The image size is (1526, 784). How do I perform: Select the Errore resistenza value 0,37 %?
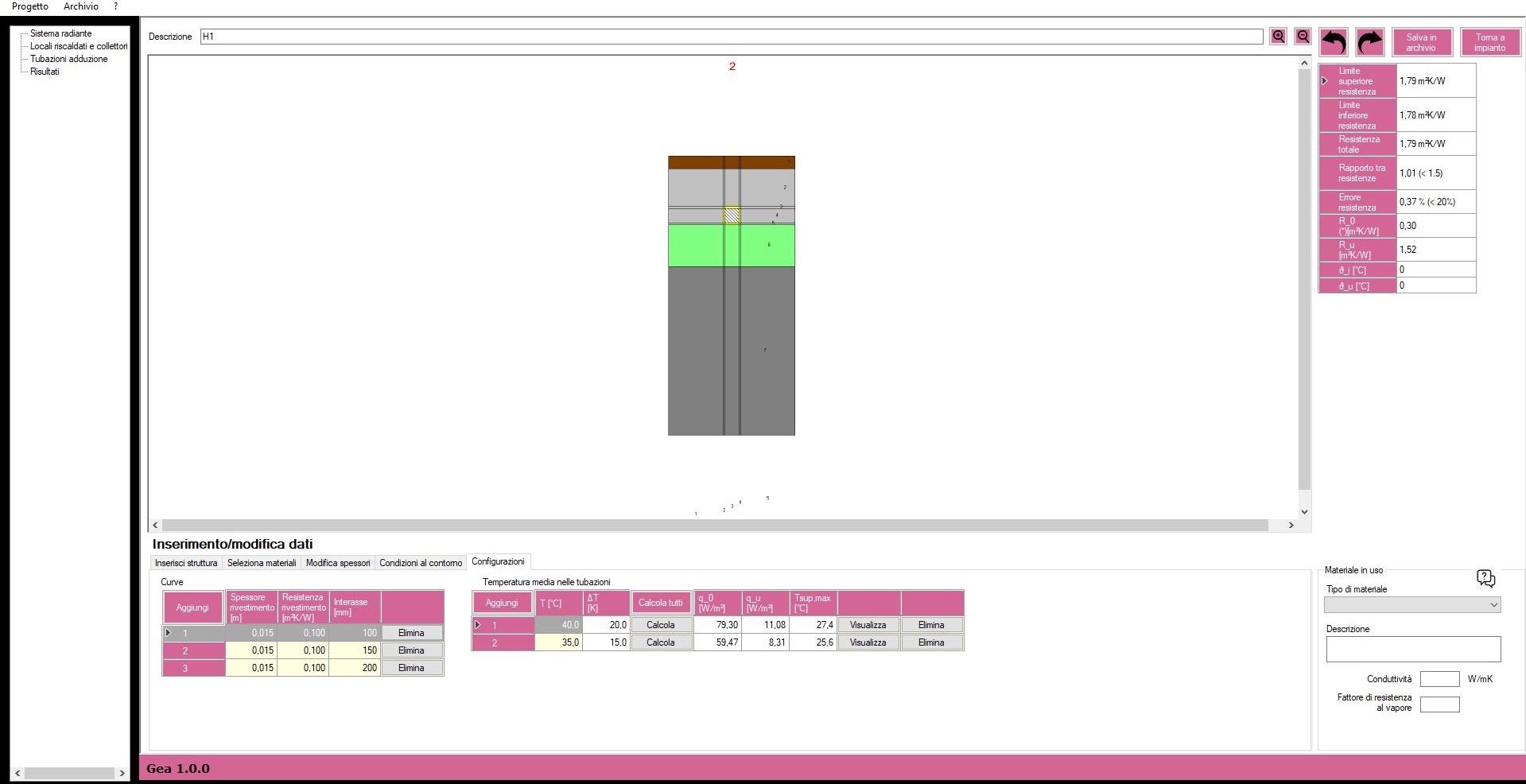(x=1436, y=202)
